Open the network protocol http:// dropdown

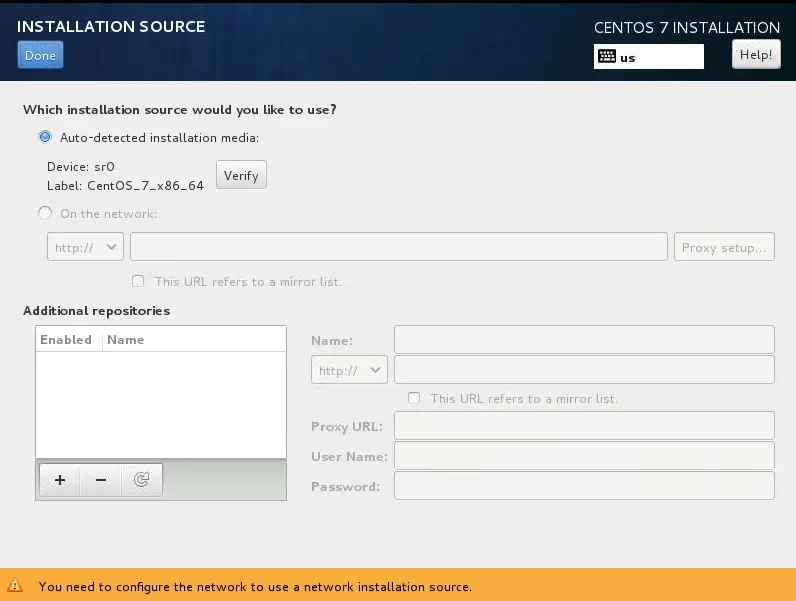[x=85, y=247]
